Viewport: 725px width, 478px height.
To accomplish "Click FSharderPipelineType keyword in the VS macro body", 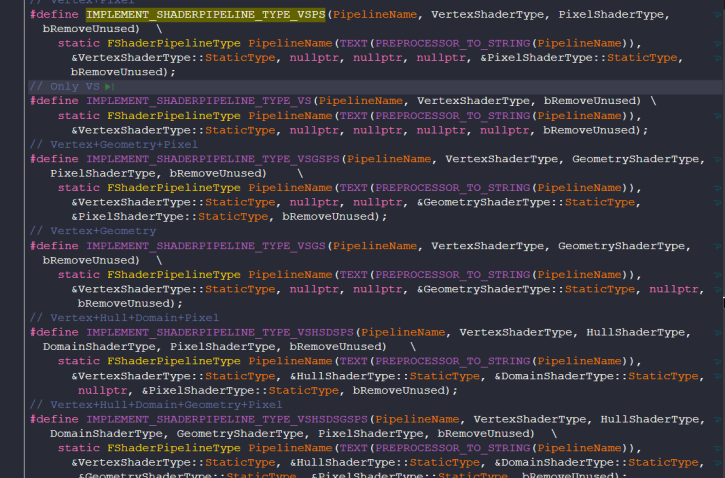I will [174, 116].
